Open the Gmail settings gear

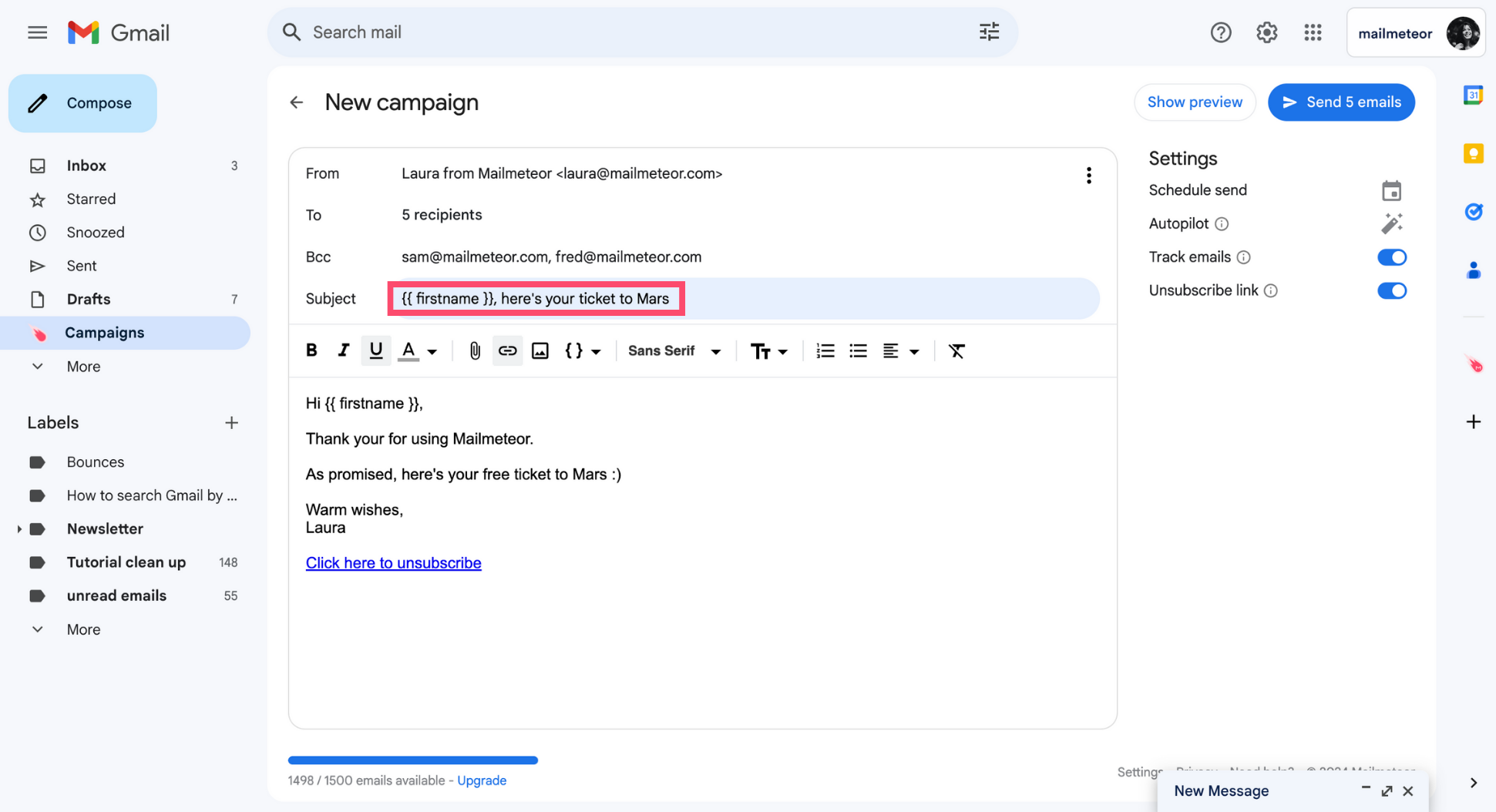click(1266, 32)
